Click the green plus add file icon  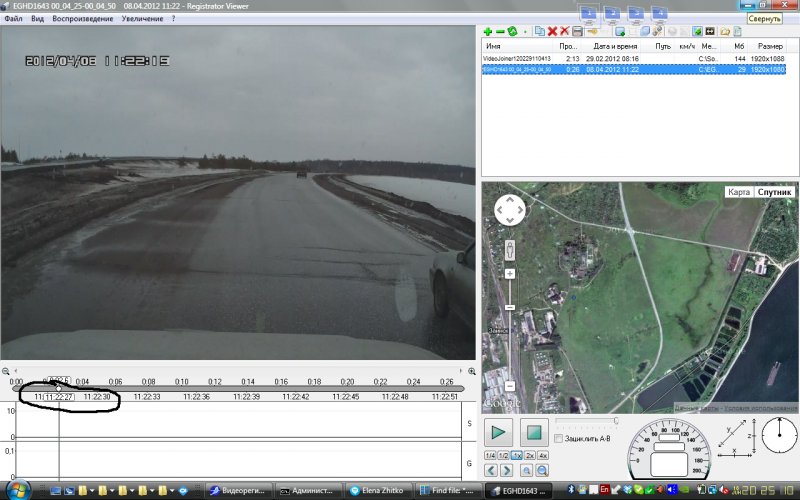click(487, 32)
